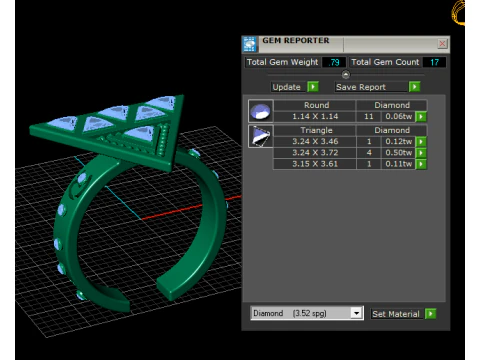Click the Diamond label in Round row
480x360 pixels.
point(392,105)
